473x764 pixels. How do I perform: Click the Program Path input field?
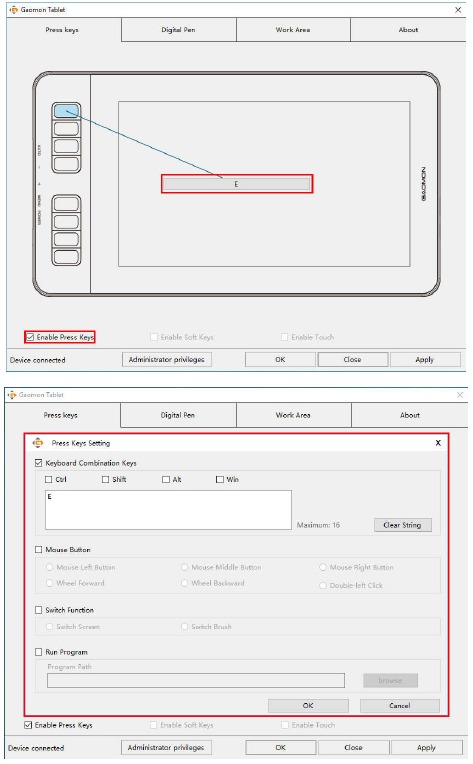(x=196, y=680)
